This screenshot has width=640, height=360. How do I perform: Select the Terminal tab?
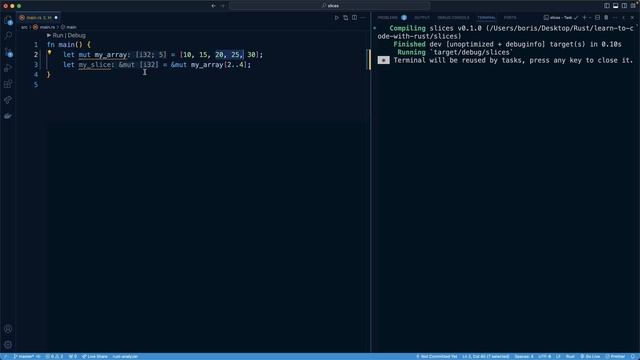pyautogui.click(x=486, y=18)
